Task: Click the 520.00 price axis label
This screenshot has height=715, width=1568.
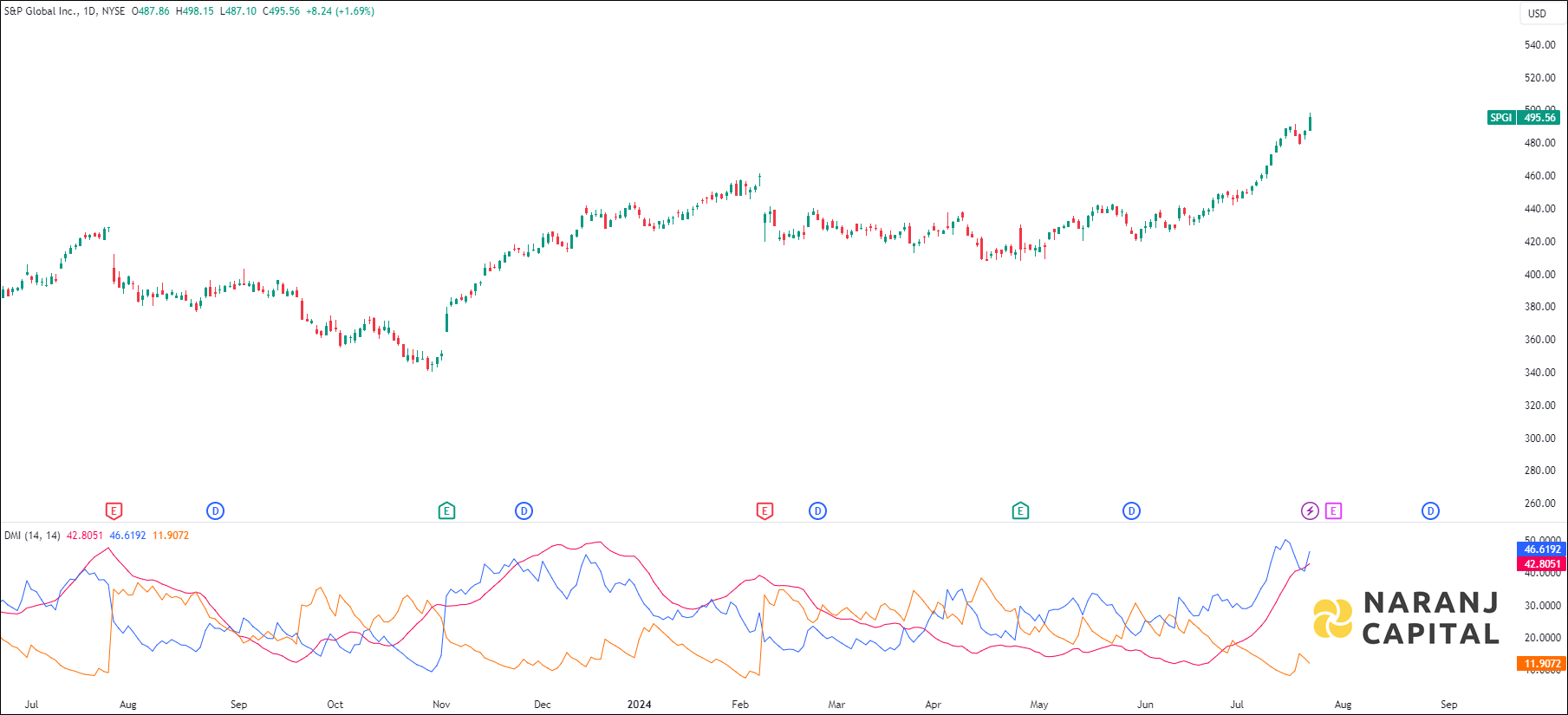Action: tap(1540, 78)
